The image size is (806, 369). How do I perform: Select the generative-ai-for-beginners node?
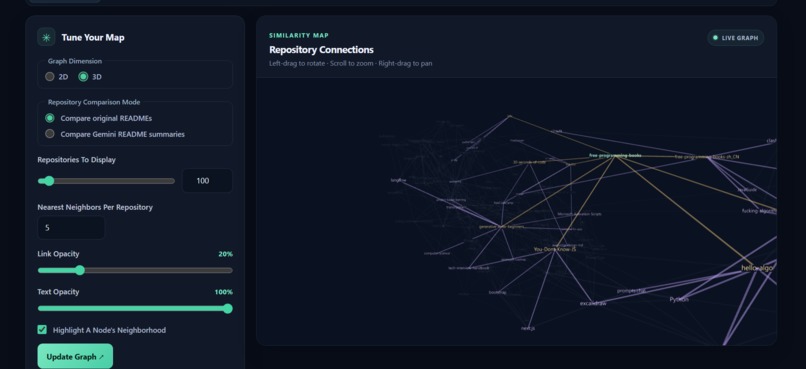[x=501, y=227]
